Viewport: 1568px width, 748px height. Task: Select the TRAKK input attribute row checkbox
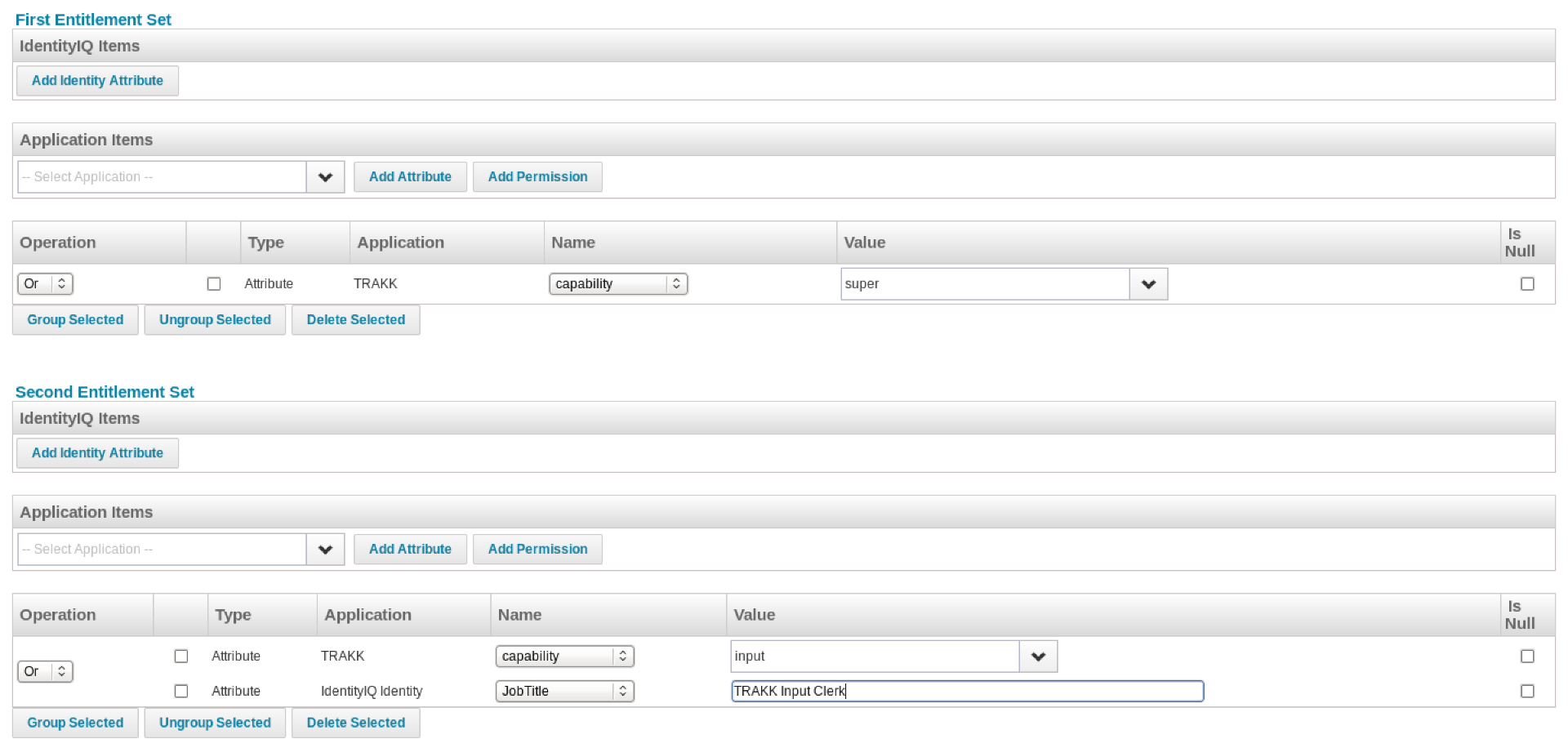click(x=181, y=657)
